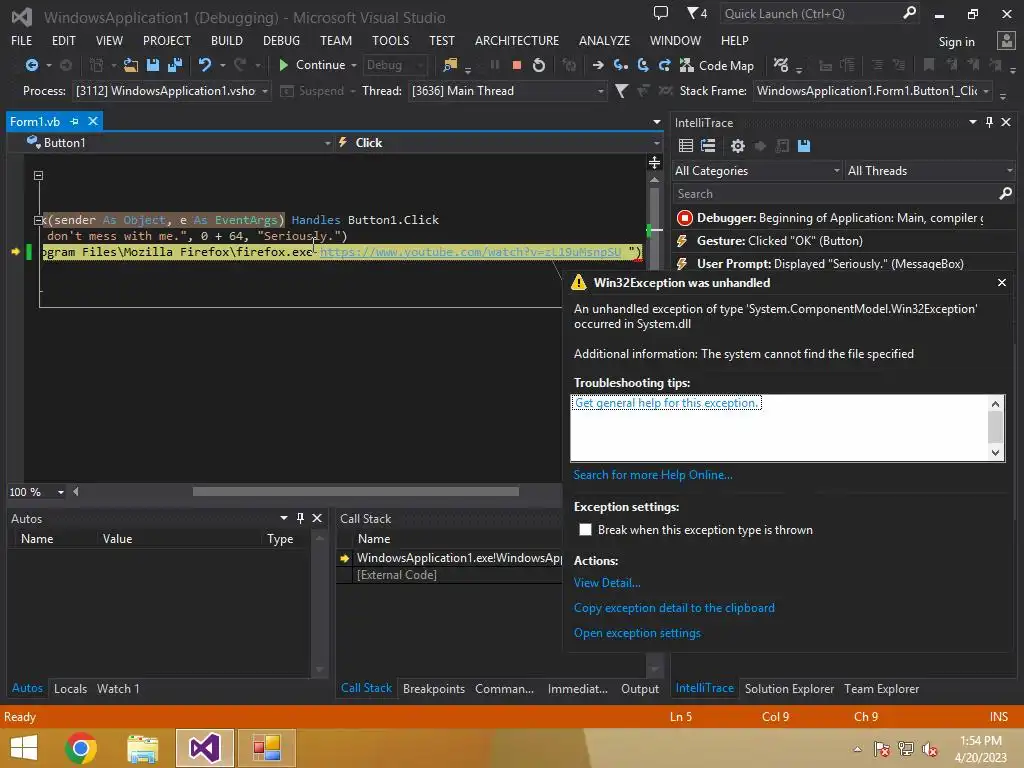
Task: Click the editor horizontal scrollbar thumb
Action: point(356,492)
